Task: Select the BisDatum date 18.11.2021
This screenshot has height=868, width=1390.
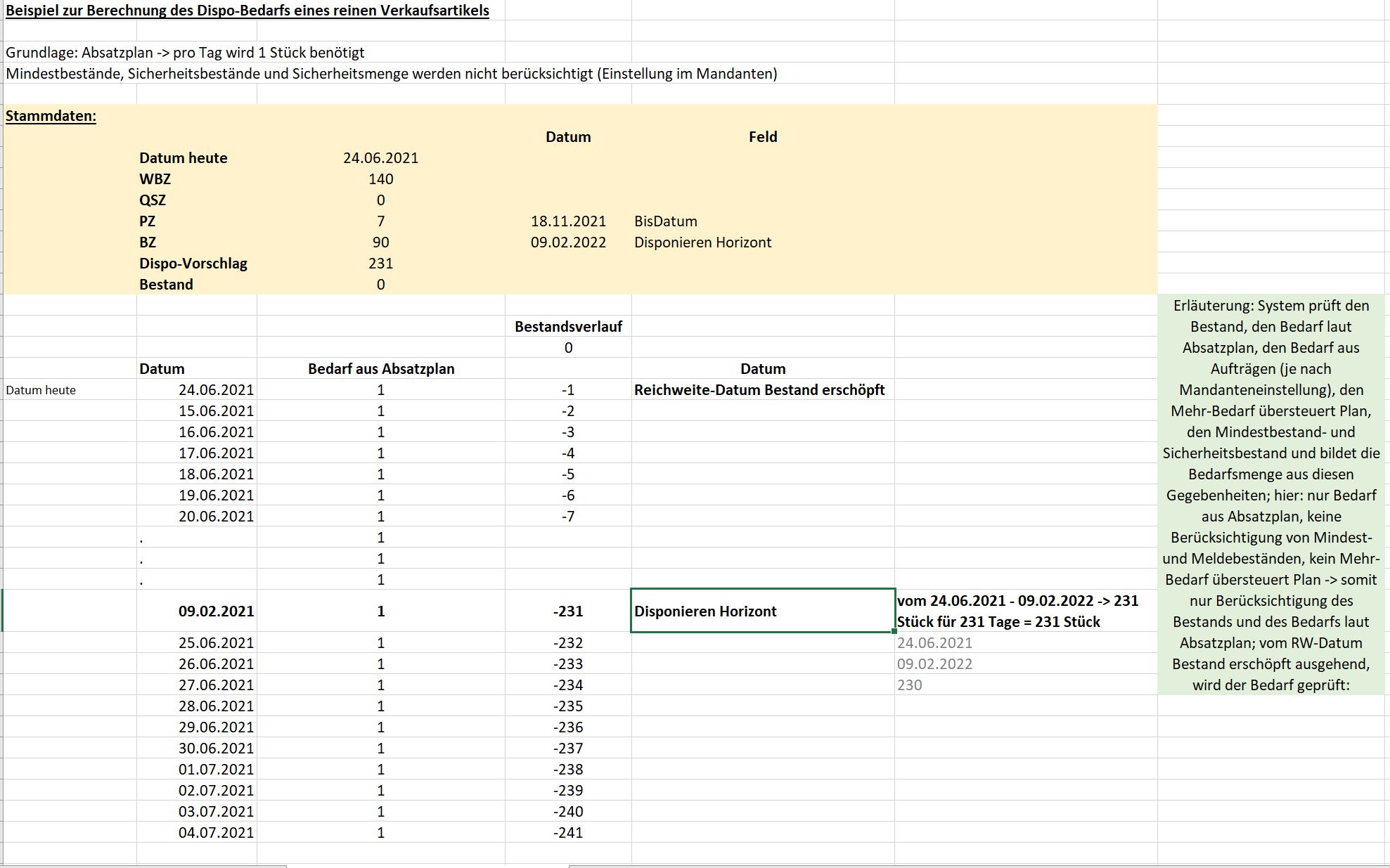Action: pos(568,221)
